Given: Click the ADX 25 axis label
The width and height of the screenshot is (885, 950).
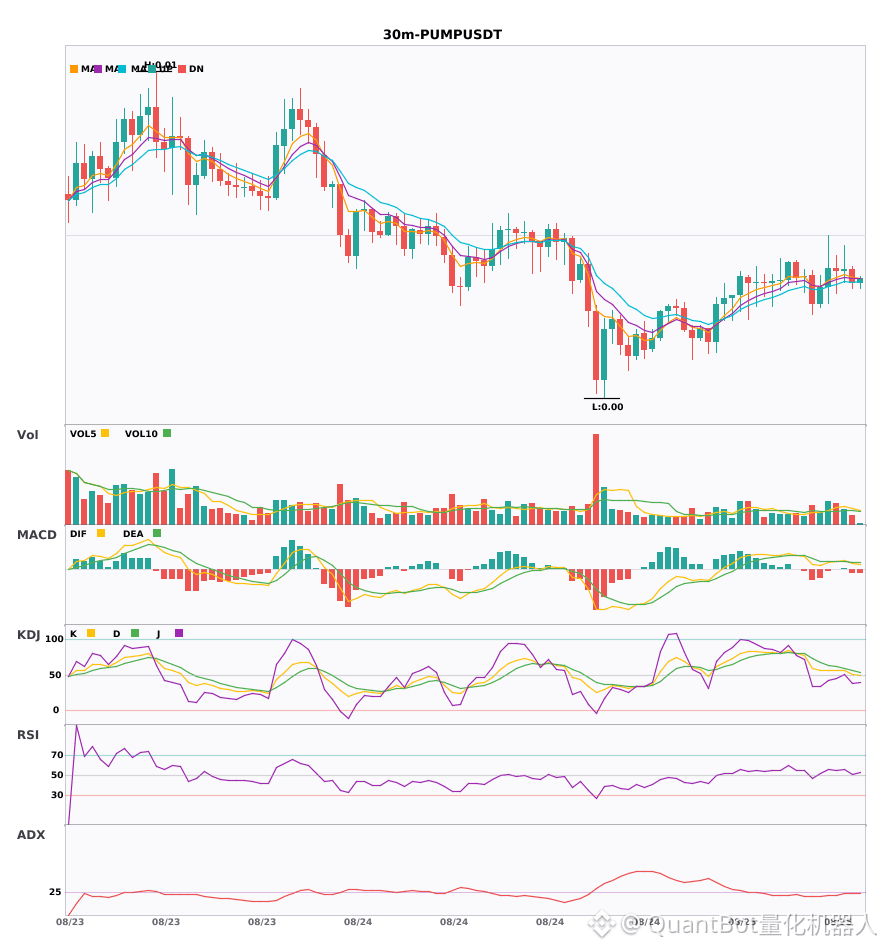Looking at the screenshot, I should coord(55,892).
